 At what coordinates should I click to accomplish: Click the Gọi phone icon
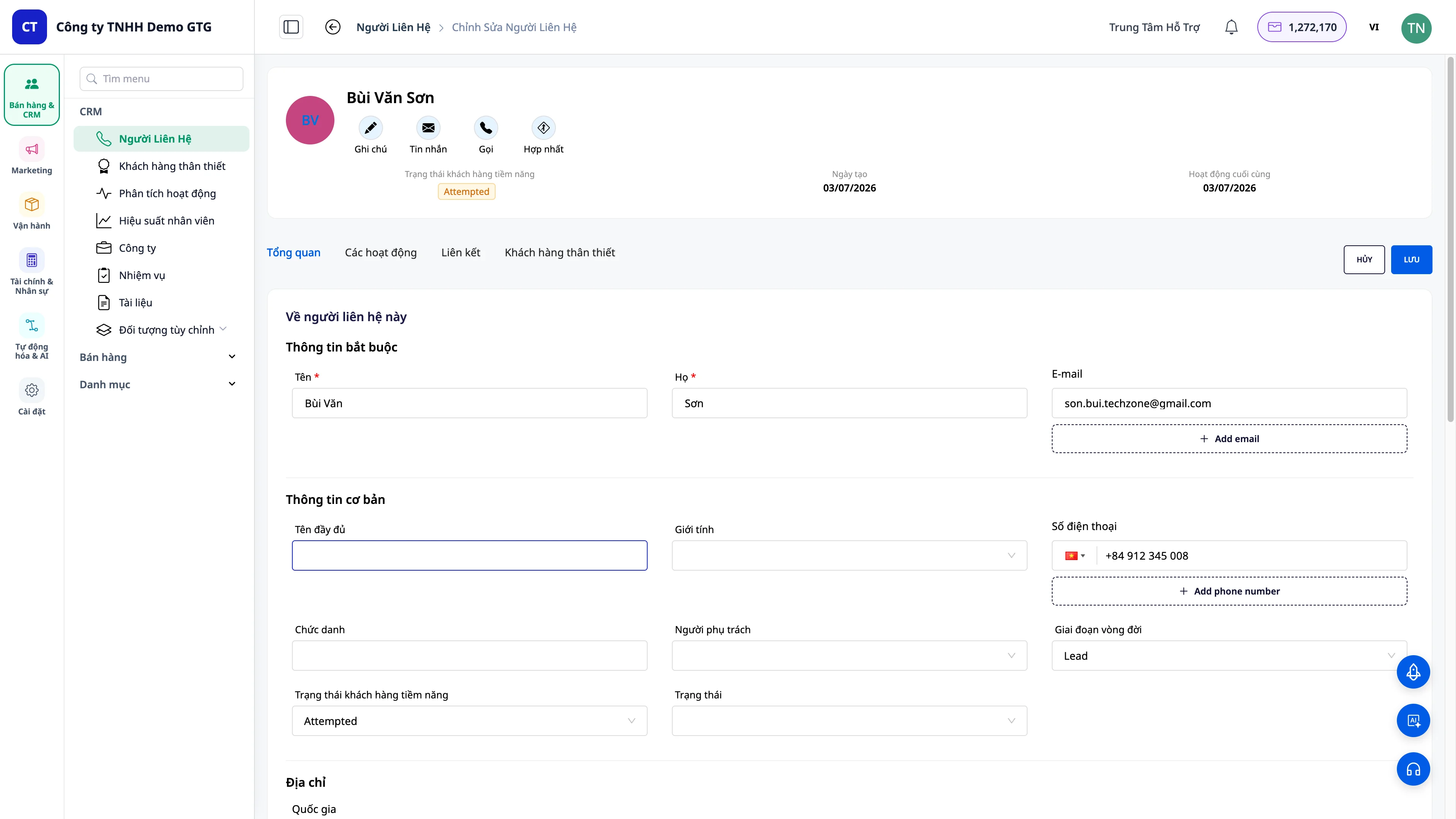(485, 128)
